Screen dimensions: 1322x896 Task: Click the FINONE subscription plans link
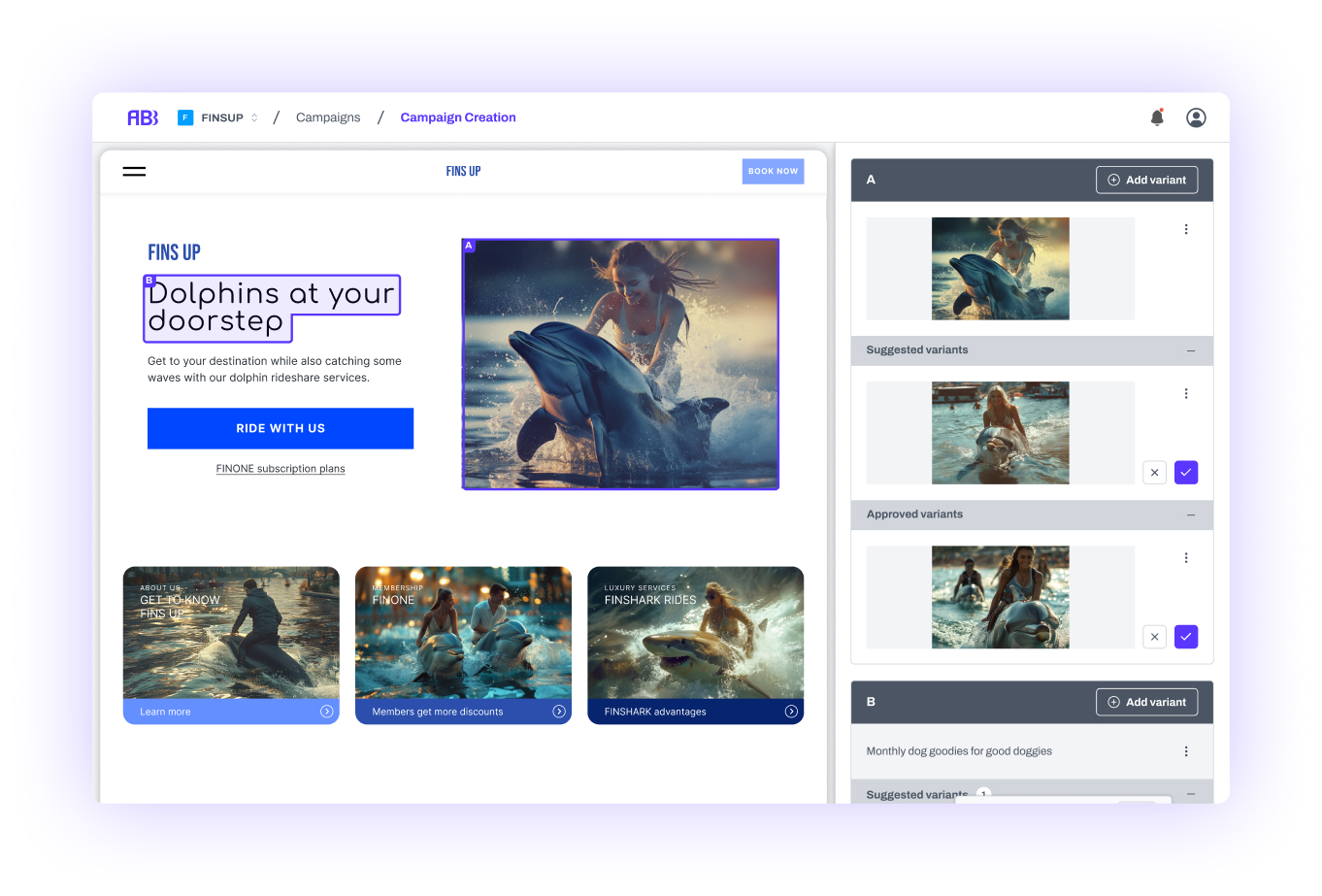pos(281,469)
